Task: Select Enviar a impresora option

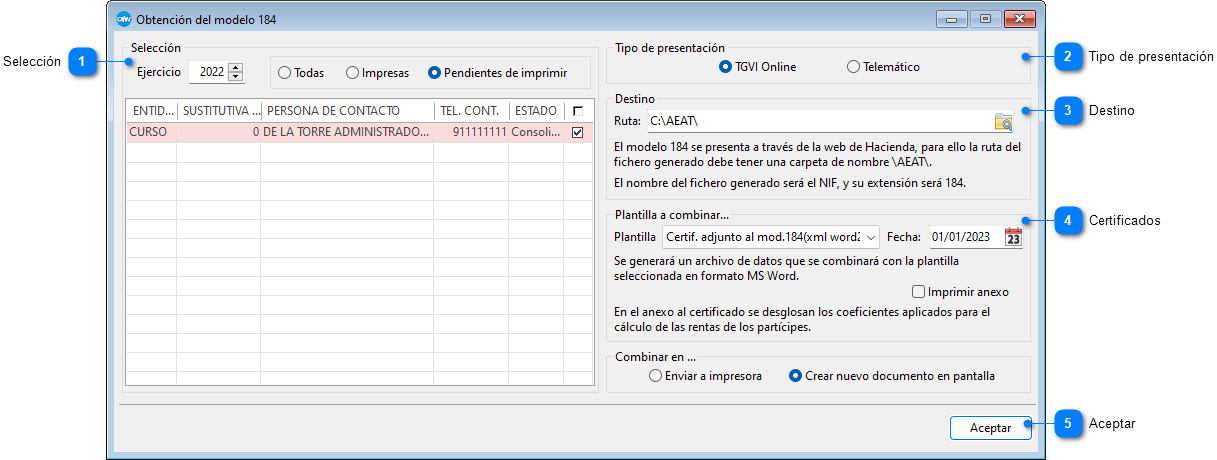Action: [655, 376]
